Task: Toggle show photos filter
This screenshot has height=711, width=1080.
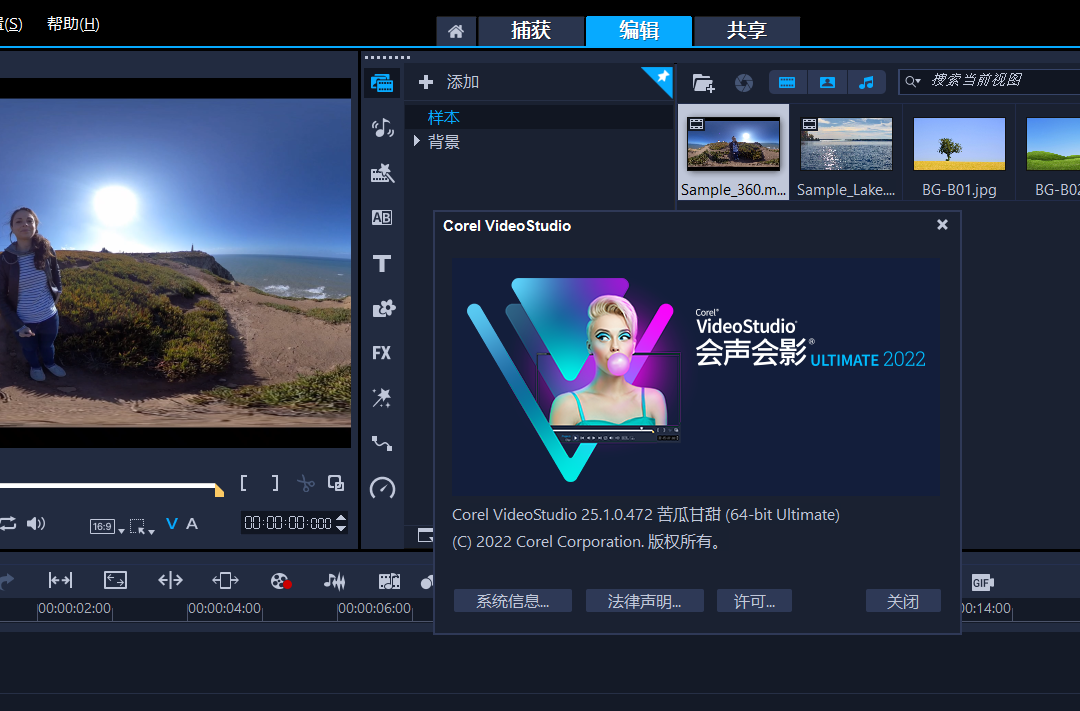Action: click(827, 83)
